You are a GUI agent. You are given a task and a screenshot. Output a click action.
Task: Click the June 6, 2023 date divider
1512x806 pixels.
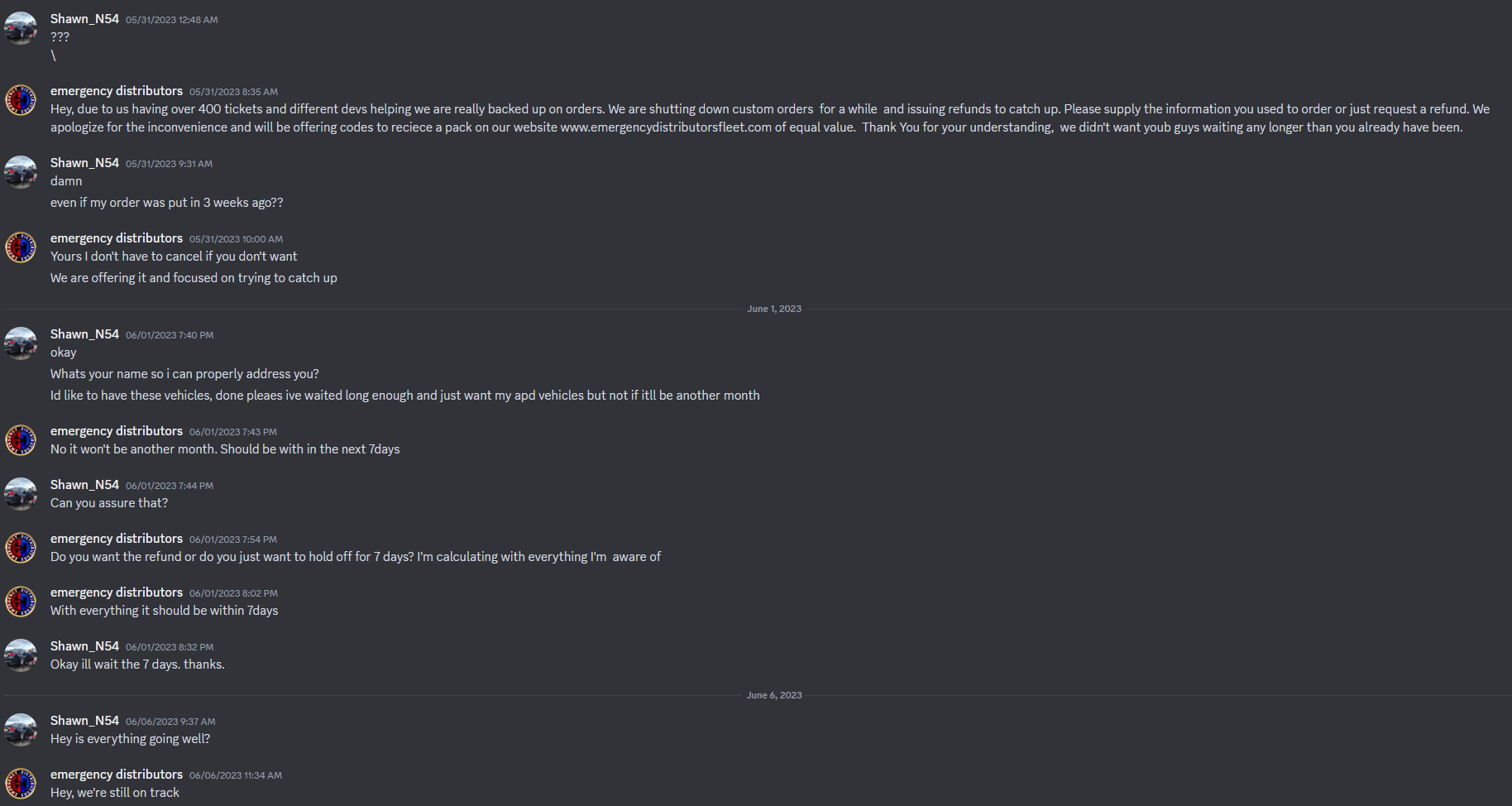click(773, 695)
